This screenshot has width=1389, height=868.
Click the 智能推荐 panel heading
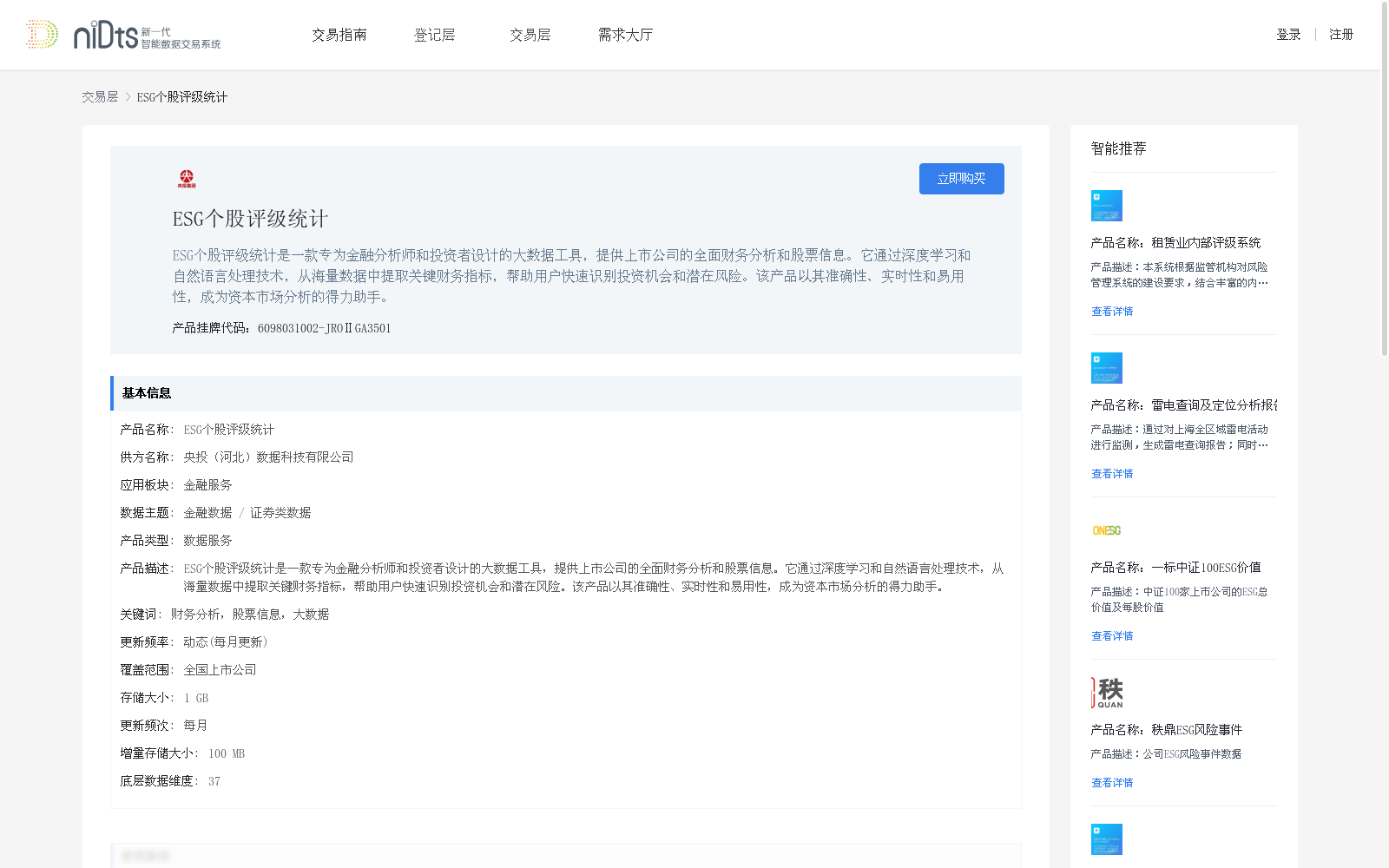click(x=1119, y=148)
